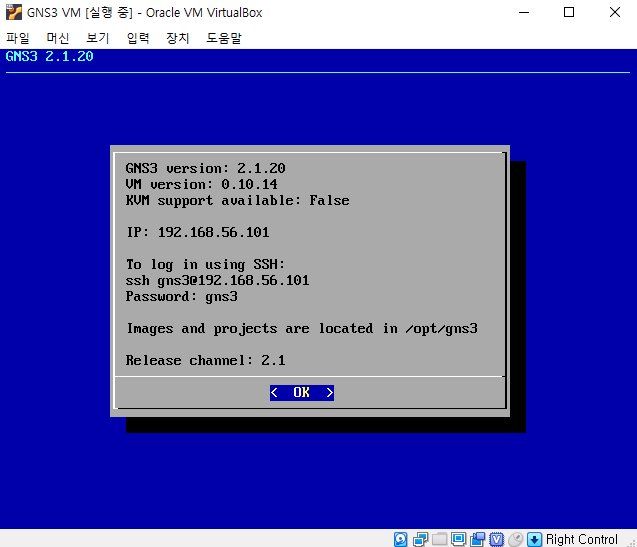Open the 머신 menu
Image resolution: width=637 pixels, height=547 pixels.
click(x=58, y=38)
